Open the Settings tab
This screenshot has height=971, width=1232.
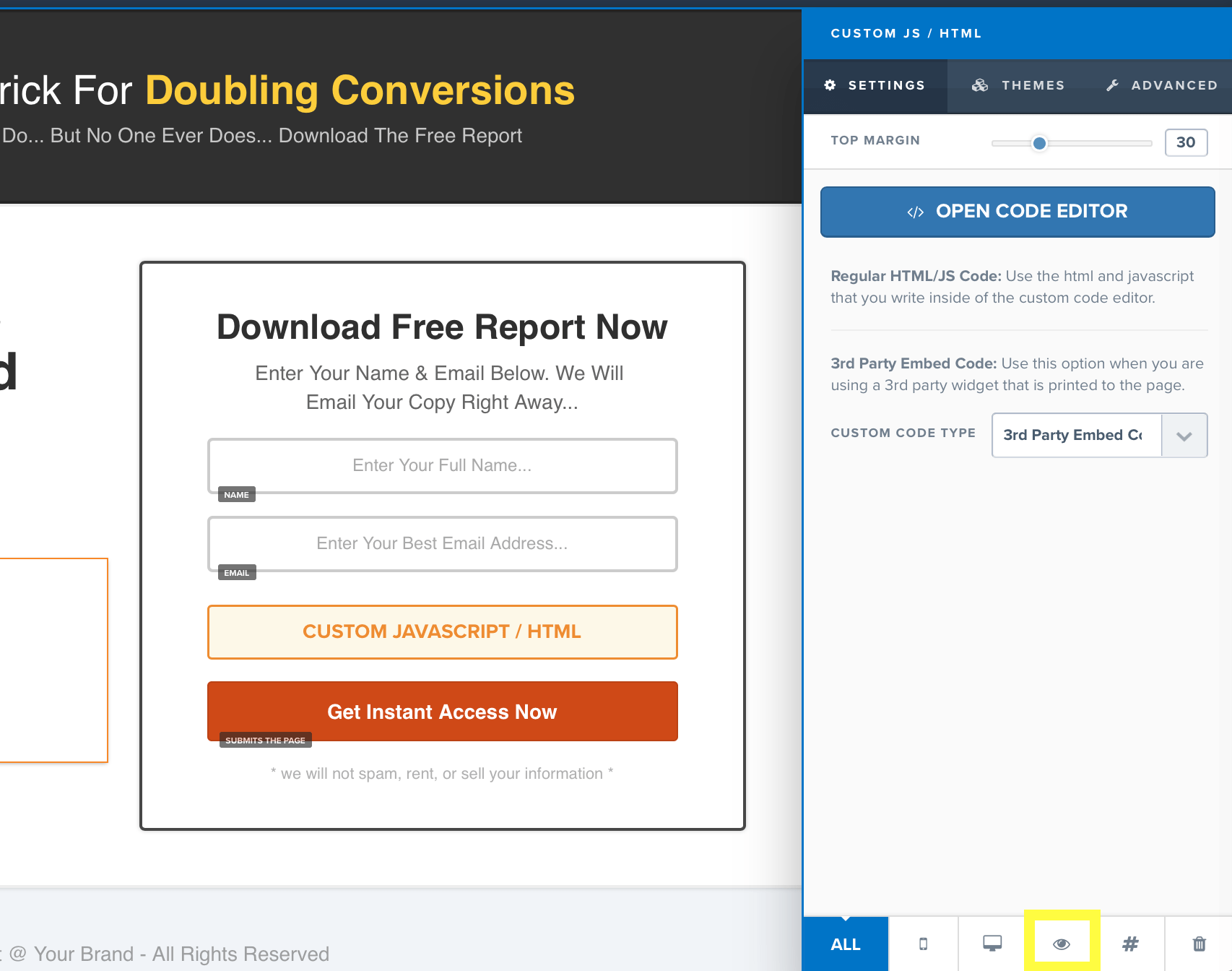(x=875, y=86)
